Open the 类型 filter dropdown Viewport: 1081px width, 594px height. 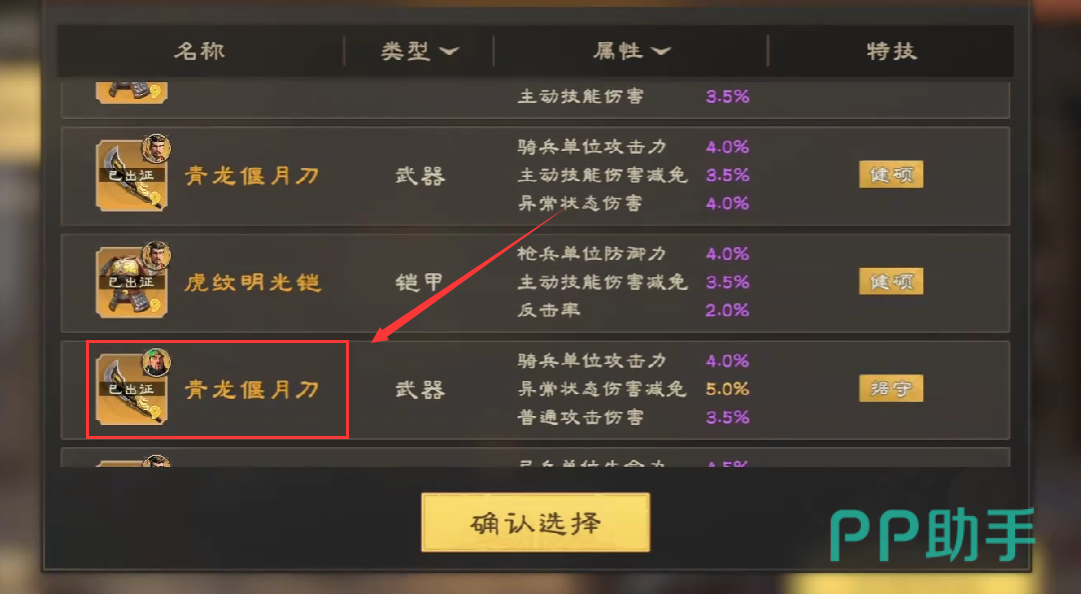[419, 51]
